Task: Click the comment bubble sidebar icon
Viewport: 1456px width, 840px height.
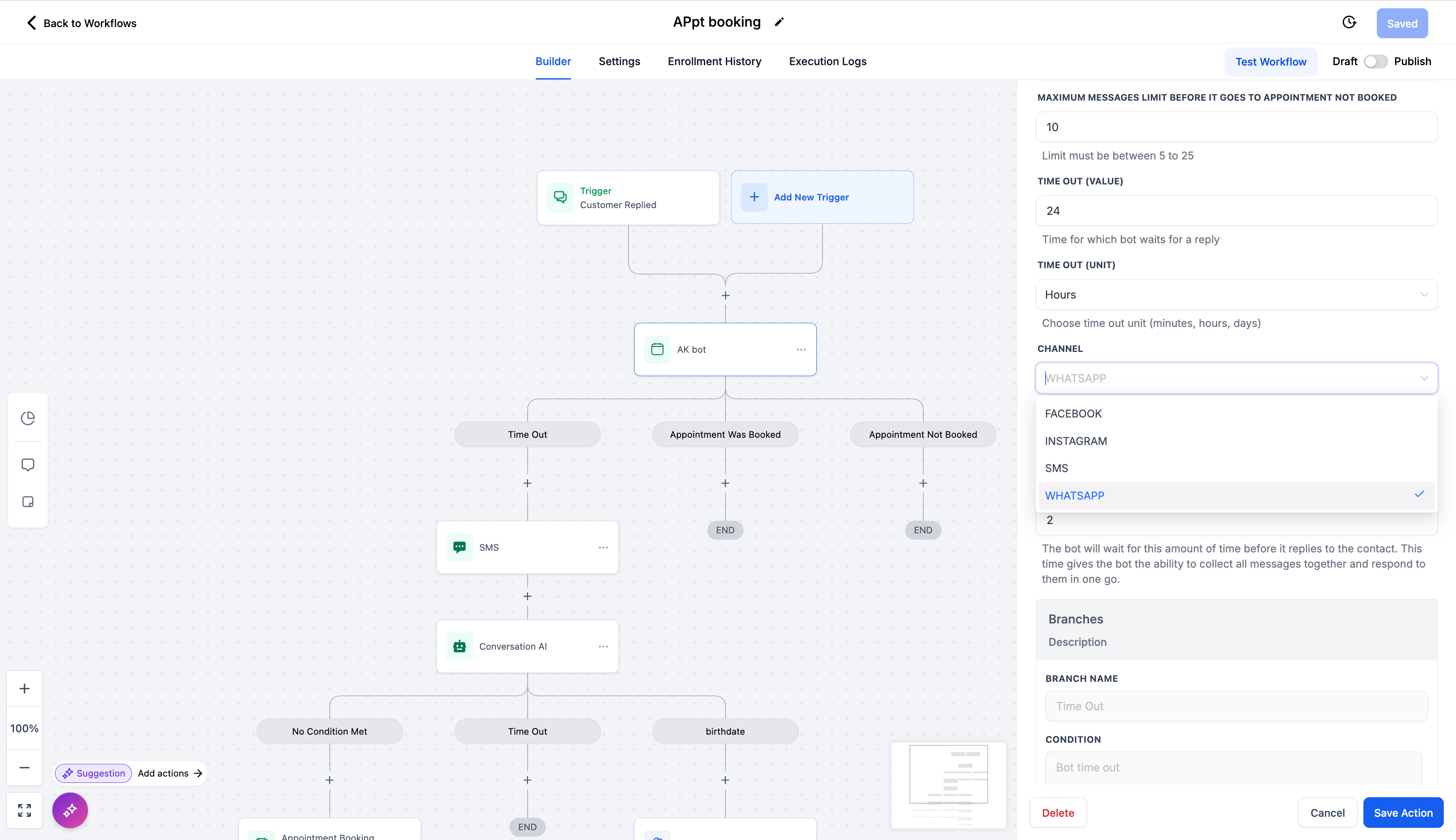Action: (27, 465)
